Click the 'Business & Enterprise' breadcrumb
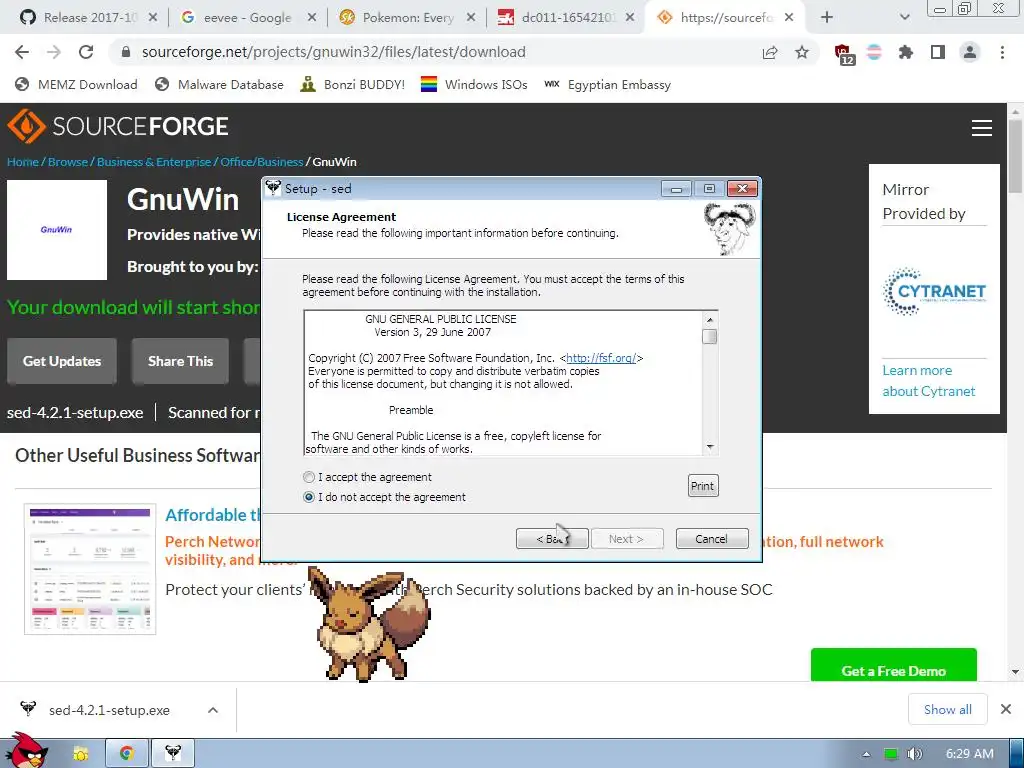This screenshot has height=768, width=1024. pyautogui.click(x=154, y=162)
